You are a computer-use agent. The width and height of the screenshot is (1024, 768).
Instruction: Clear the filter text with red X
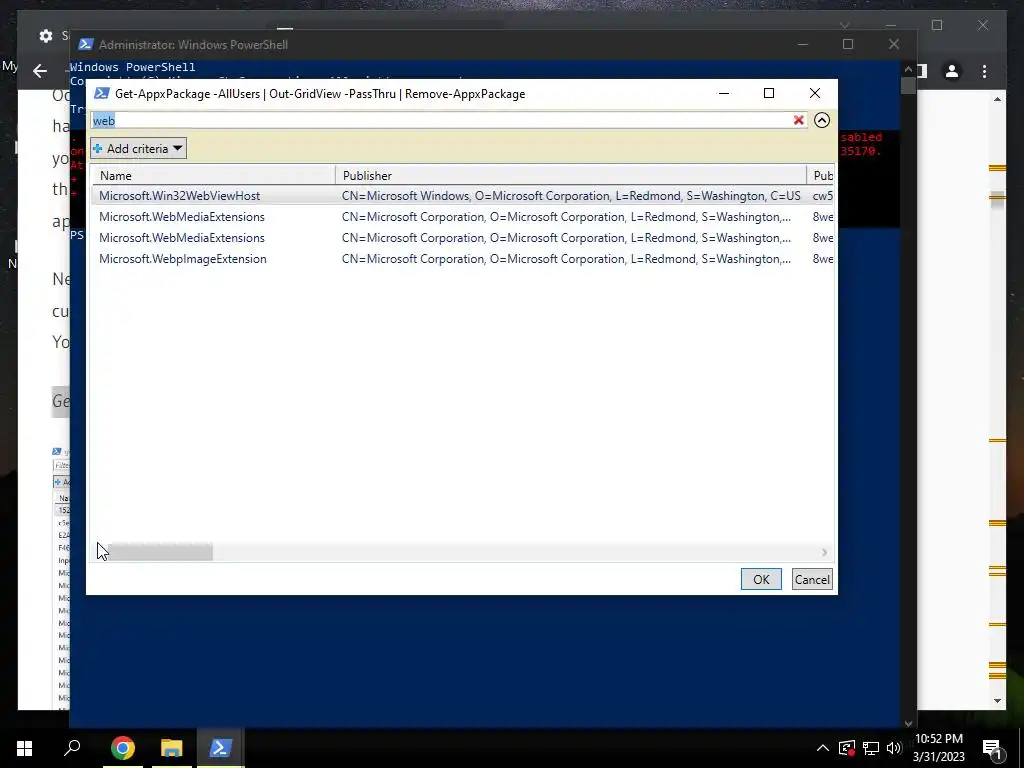click(798, 120)
